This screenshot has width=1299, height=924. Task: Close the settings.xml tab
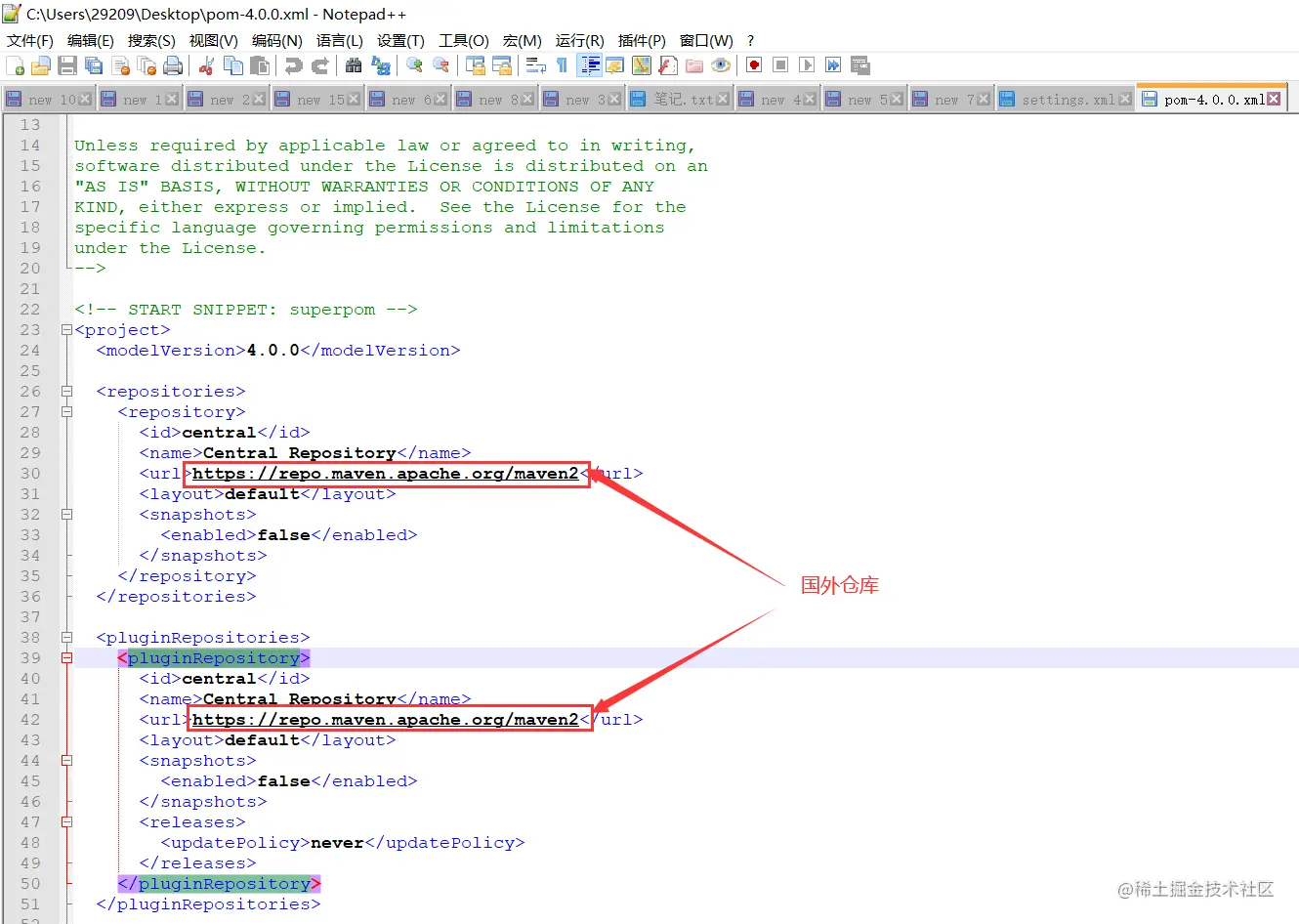coord(1125,100)
